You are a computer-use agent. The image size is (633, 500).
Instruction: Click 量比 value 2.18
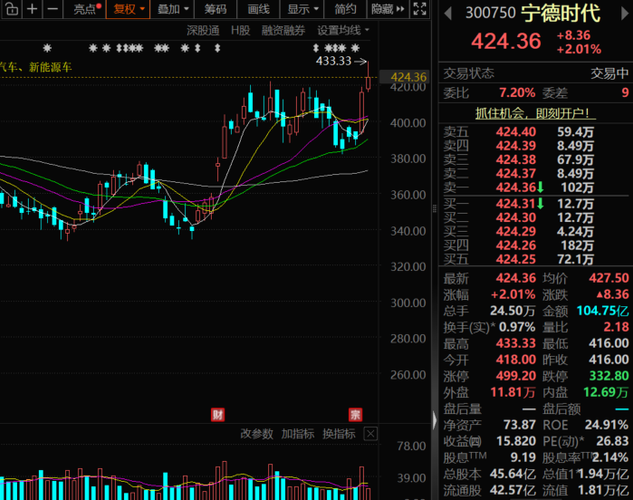click(616, 327)
